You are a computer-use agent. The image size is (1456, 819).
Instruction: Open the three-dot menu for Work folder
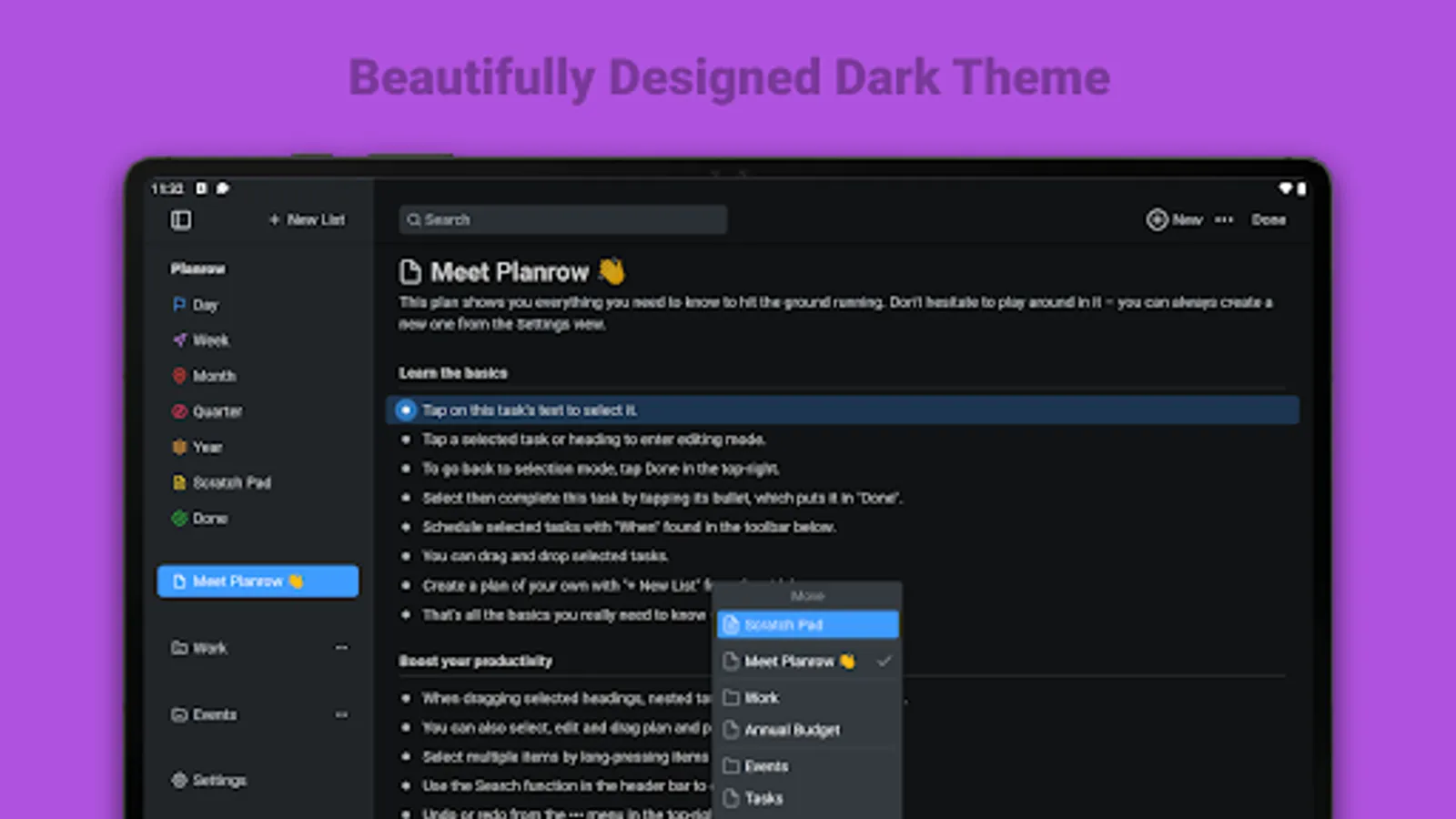pyautogui.click(x=341, y=648)
